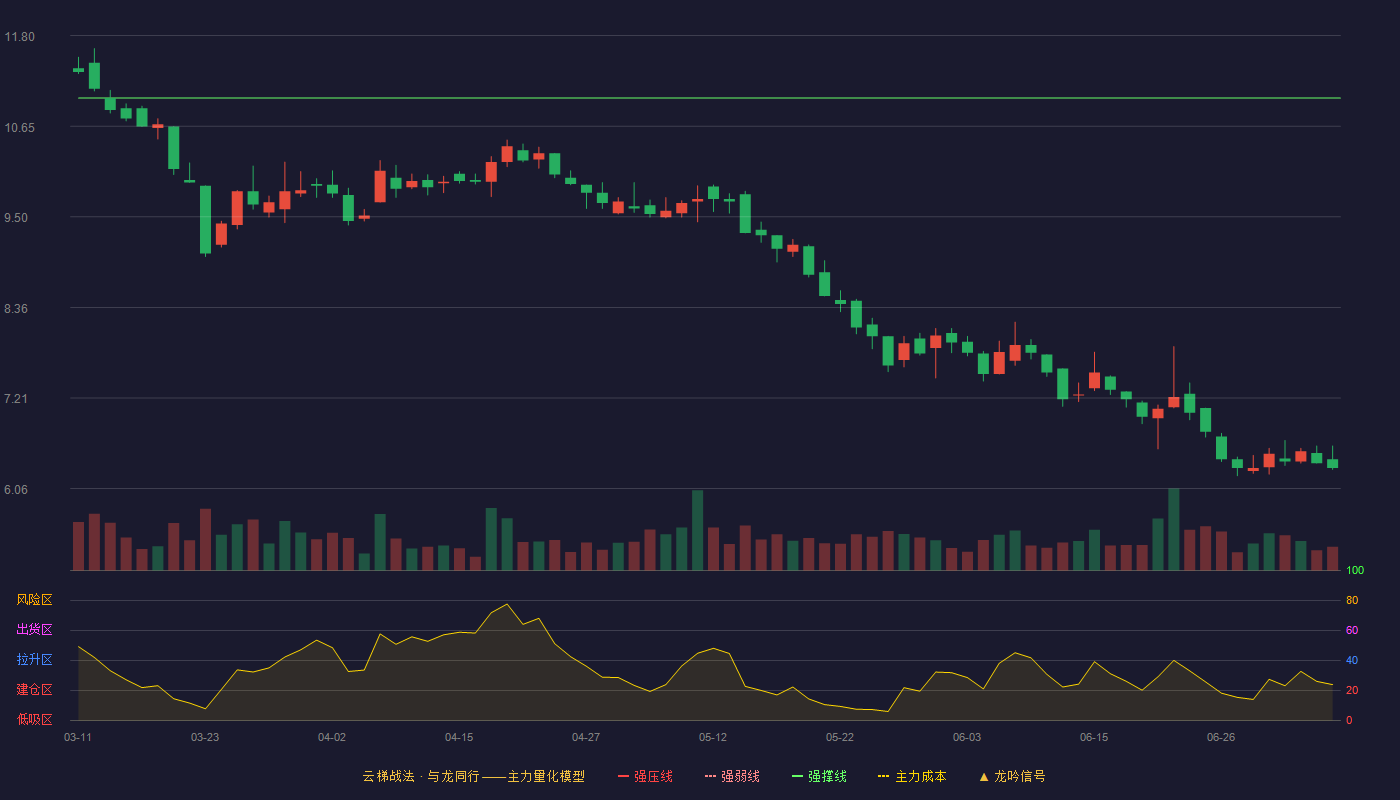Click the magenta 60 indicator axis value
The width and height of the screenshot is (1400, 800).
click(1352, 630)
